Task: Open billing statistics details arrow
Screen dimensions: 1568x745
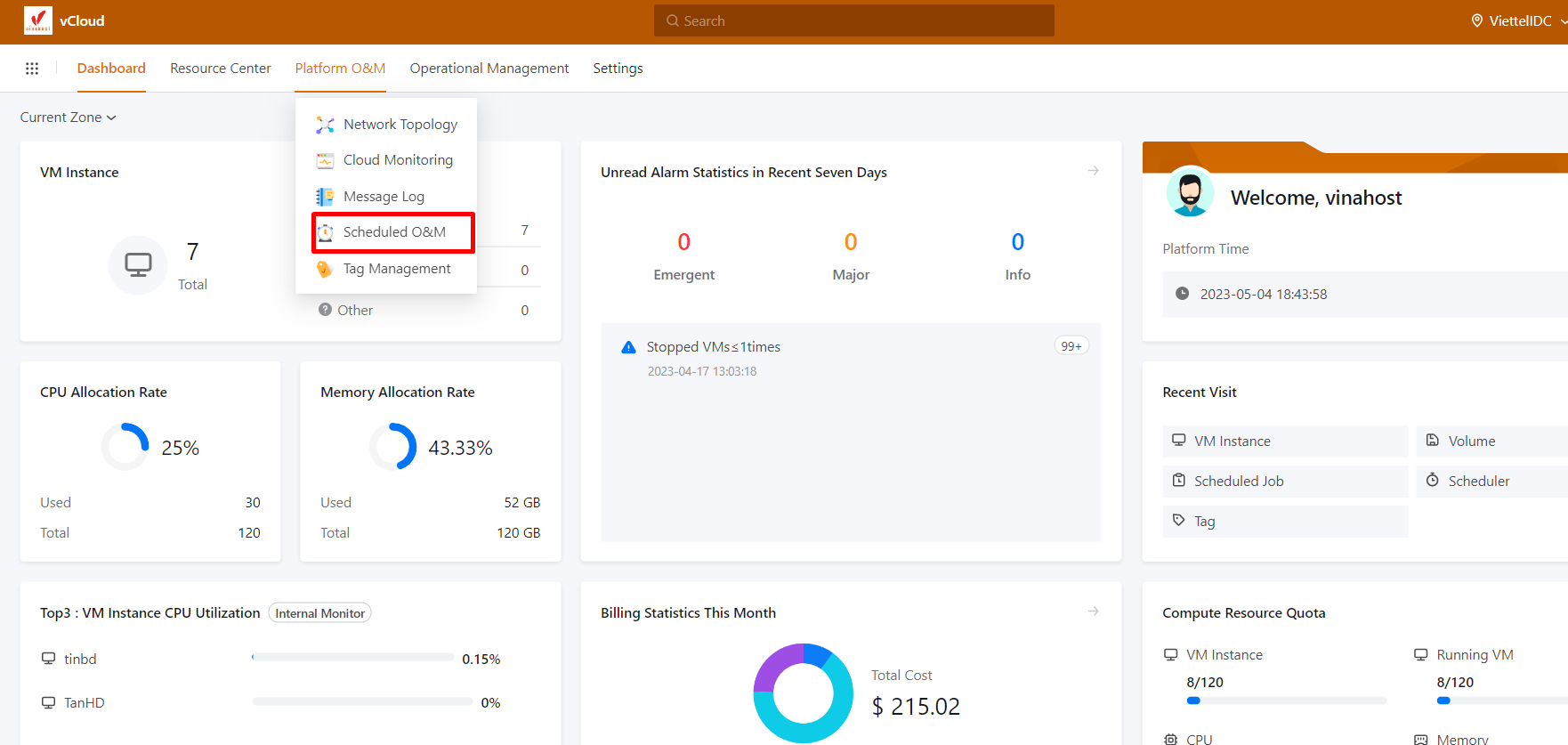Action: tap(1093, 611)
